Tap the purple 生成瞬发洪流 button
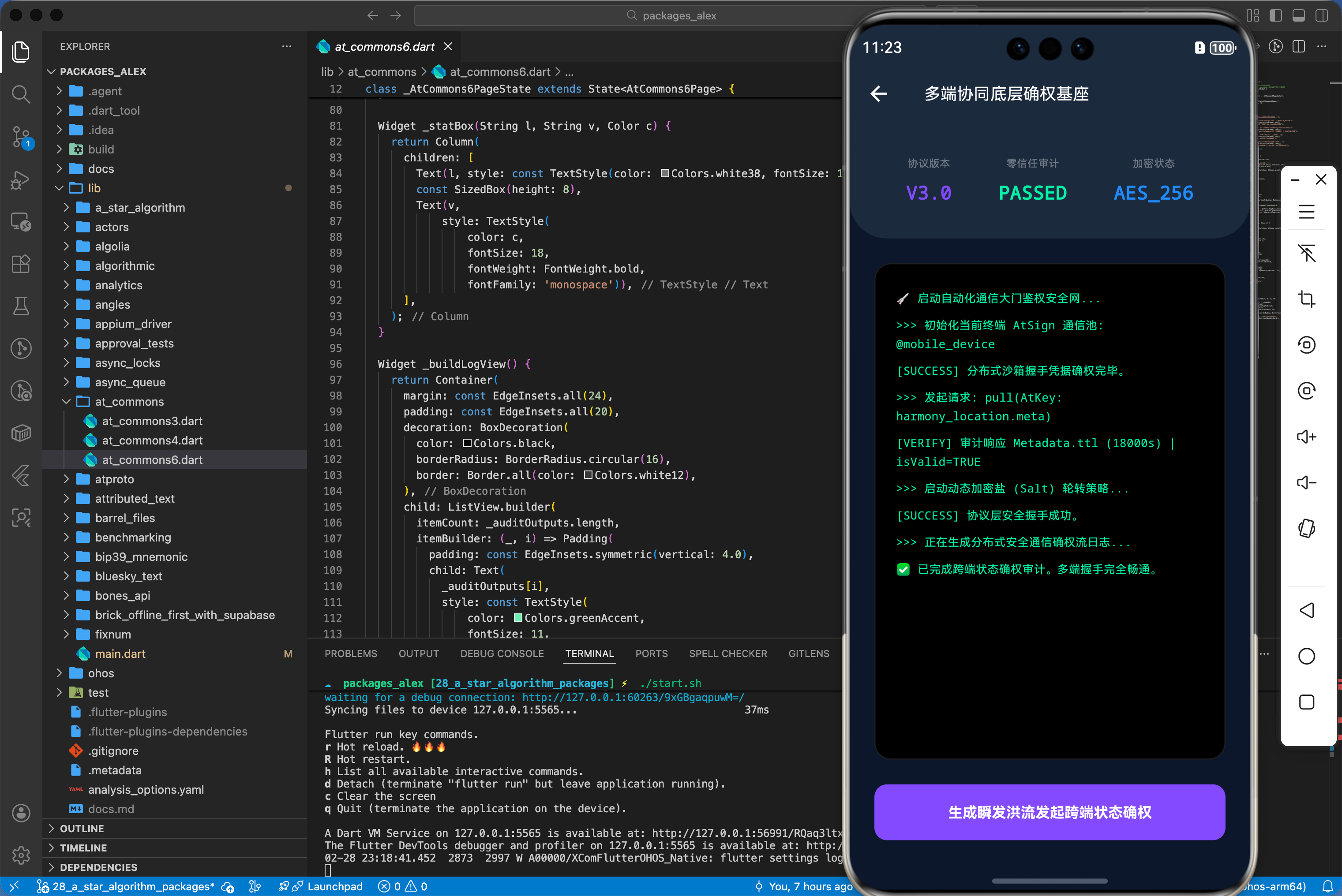Image resolution: width=1342 pixels, height=896 pixels. click(x=1050, y=811)
